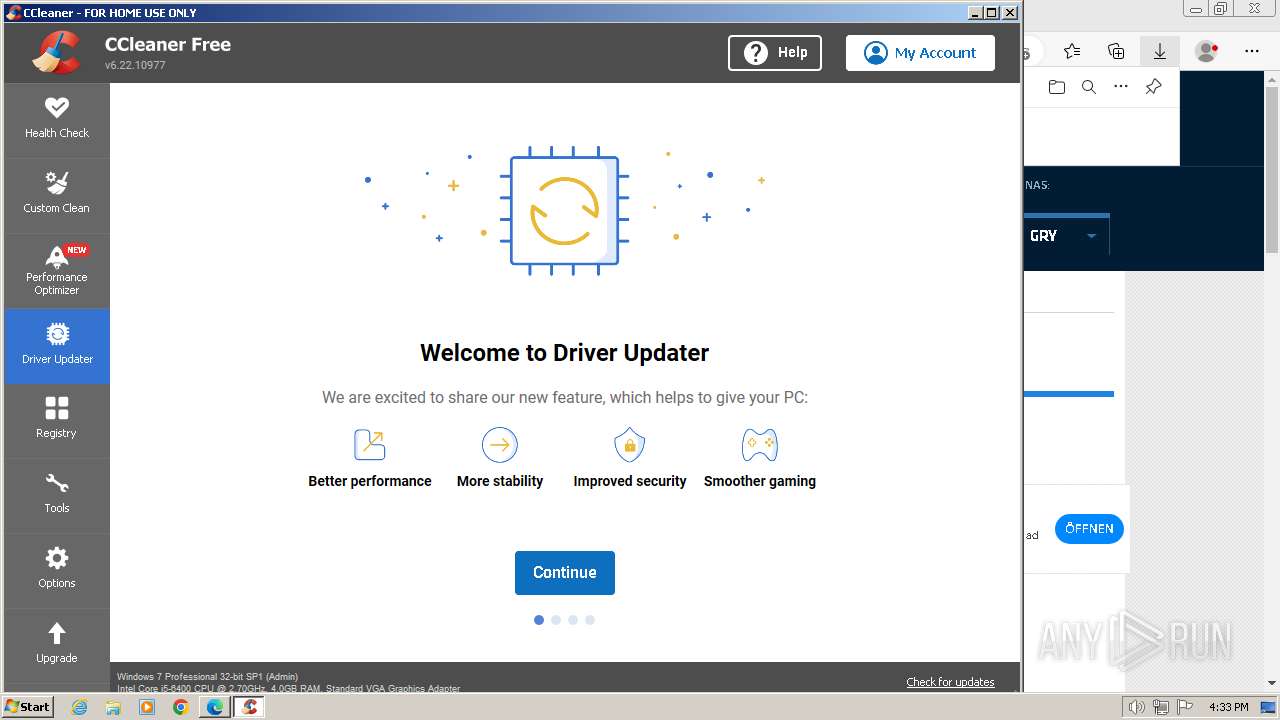Open the Health Check section
The image size is (1280, 720).
coord(57,119)
